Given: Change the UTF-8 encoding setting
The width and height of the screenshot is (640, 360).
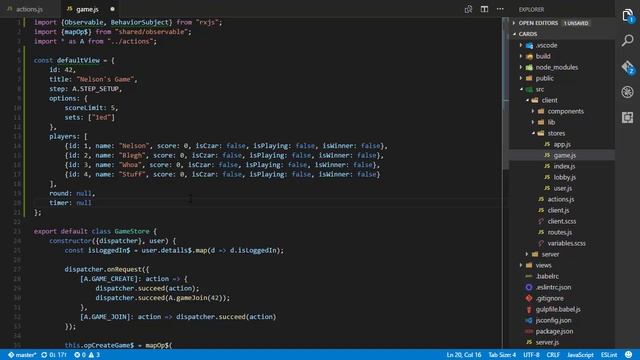Looking at the screenshot, I should coord(531,355).
